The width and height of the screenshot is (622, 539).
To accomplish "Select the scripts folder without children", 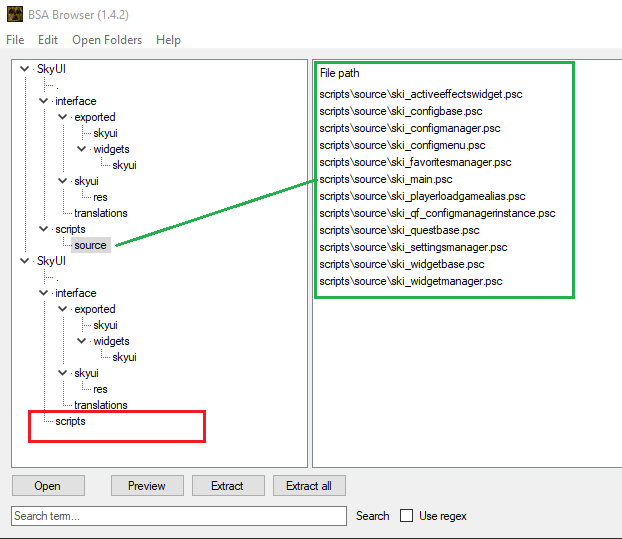I will point(71,421).
